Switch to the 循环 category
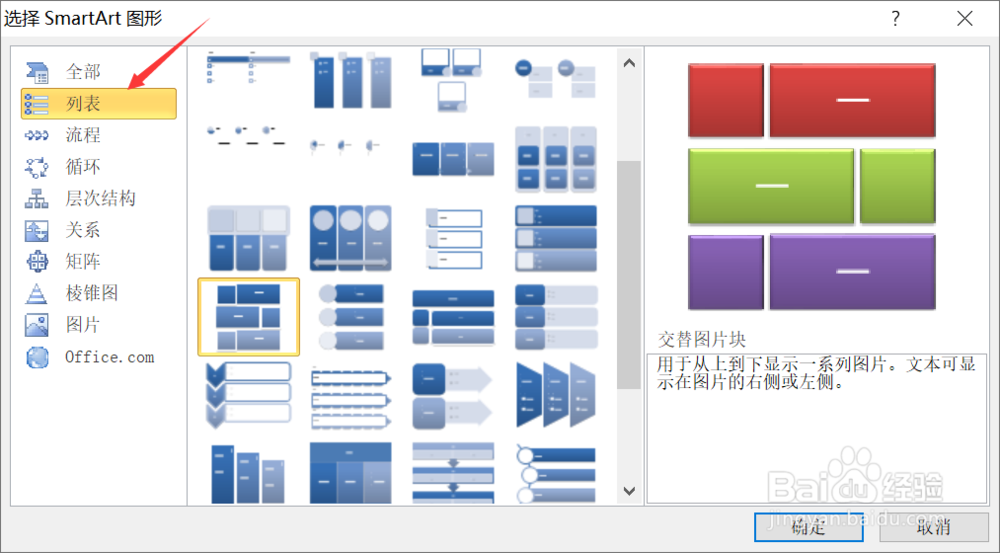Viewport: 1000px width, 553px height. (99, 167)
